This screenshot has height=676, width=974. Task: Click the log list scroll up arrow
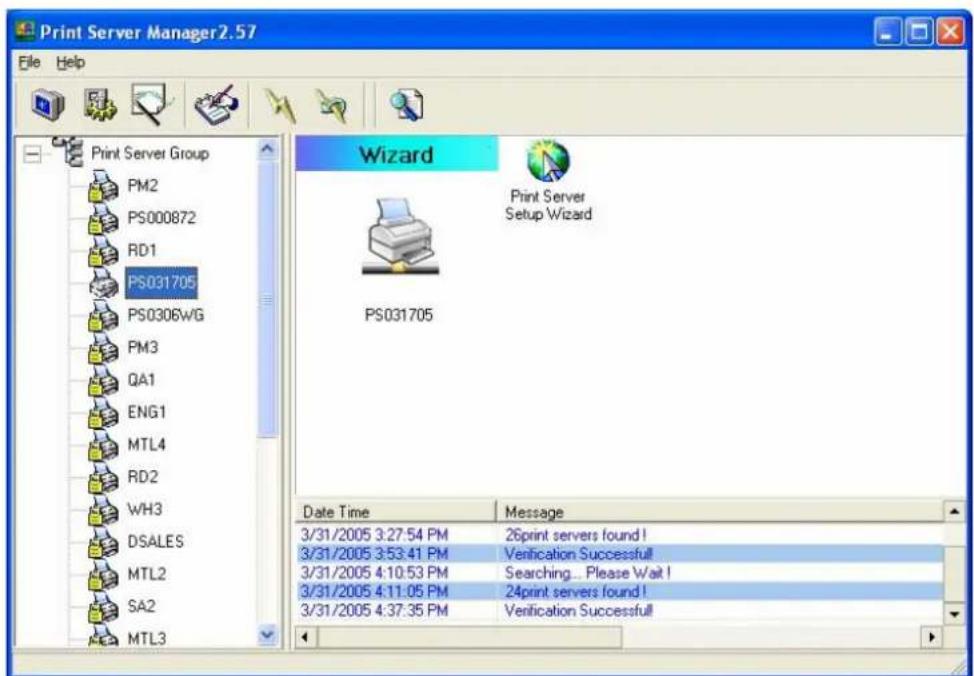click(954, 512)
